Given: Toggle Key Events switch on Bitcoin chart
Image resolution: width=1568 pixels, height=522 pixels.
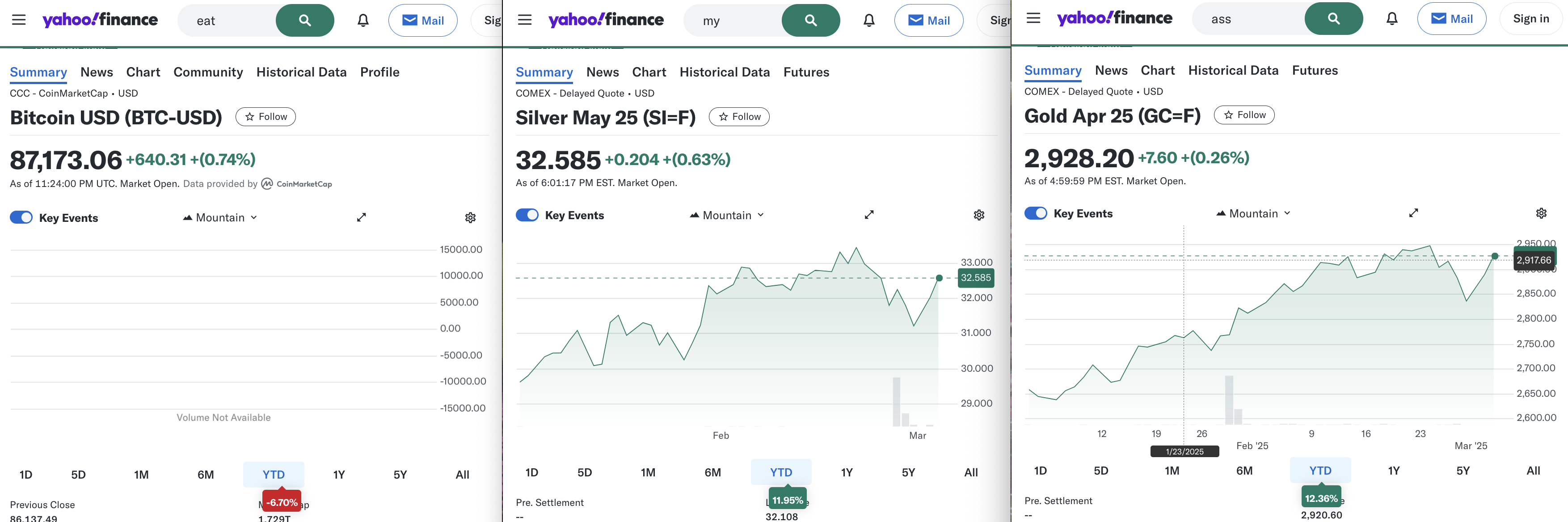Looking at the screenshot, I should click(x=21, y=217).
